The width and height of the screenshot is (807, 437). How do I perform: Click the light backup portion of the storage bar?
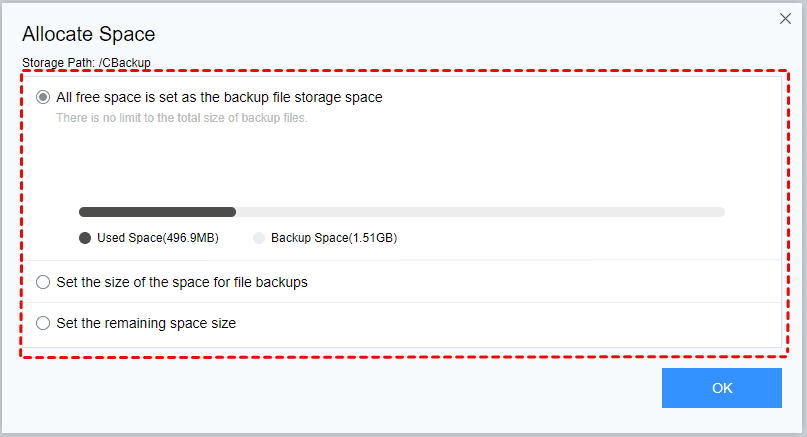point(480,212)
